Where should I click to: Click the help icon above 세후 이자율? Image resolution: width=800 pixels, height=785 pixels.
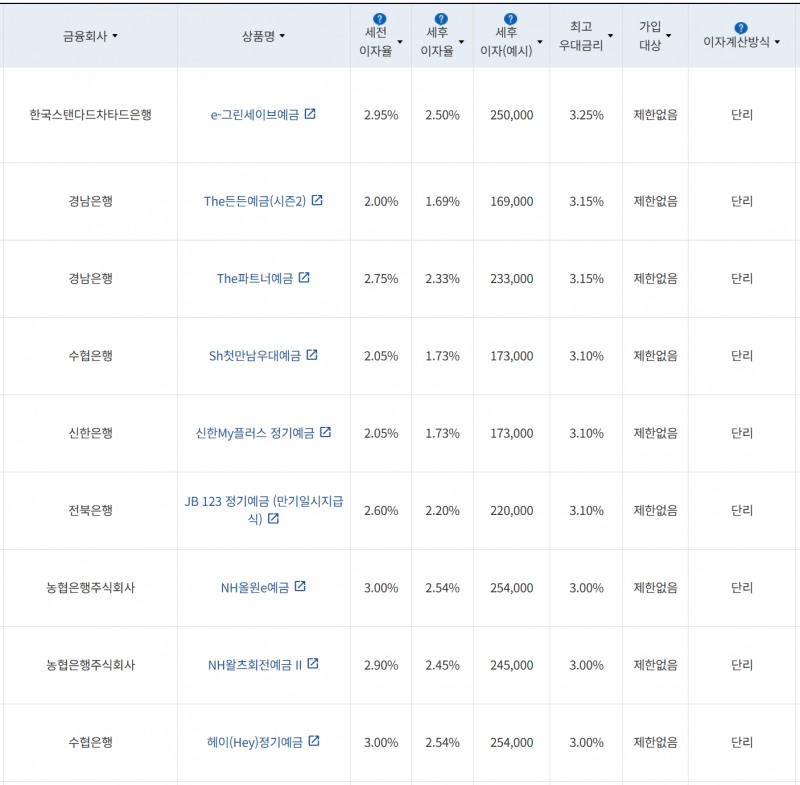pos(441,19)
